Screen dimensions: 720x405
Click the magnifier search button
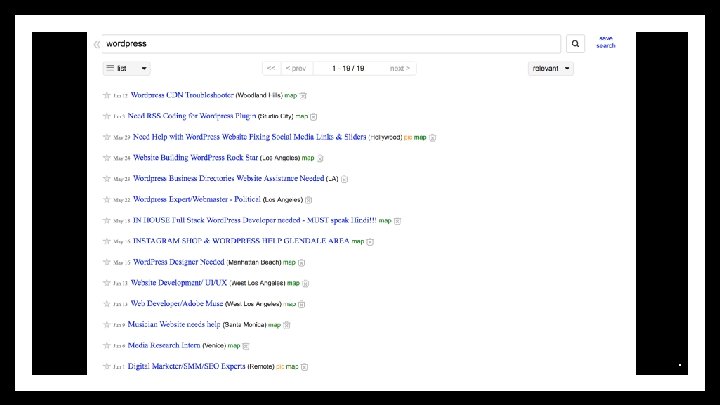click(x=575, y=44)
